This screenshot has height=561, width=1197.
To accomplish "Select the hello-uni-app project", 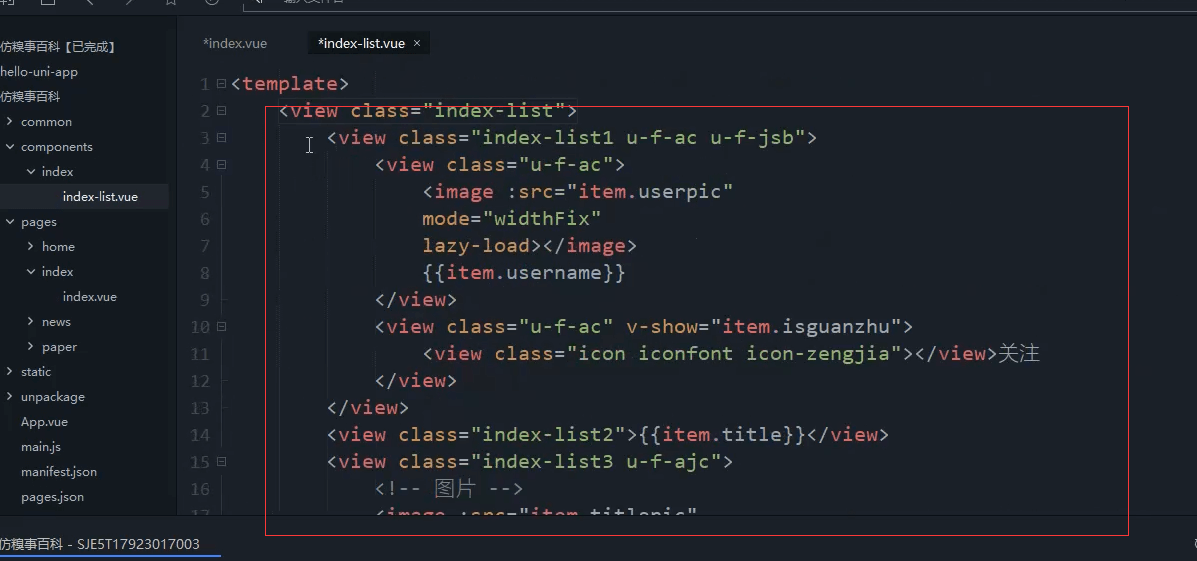I will (39, 72).
